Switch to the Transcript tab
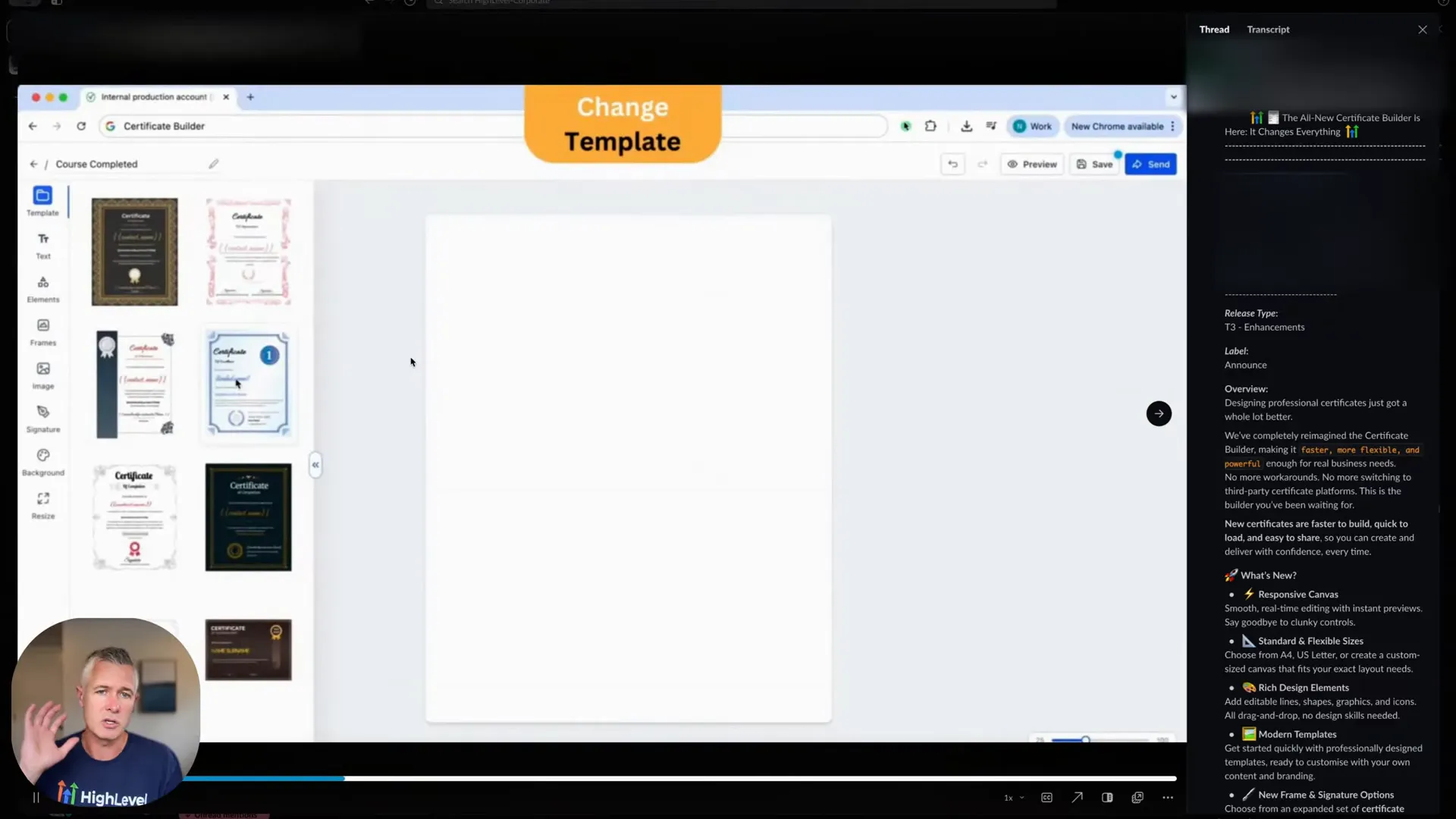 [x=1266, y=29]
